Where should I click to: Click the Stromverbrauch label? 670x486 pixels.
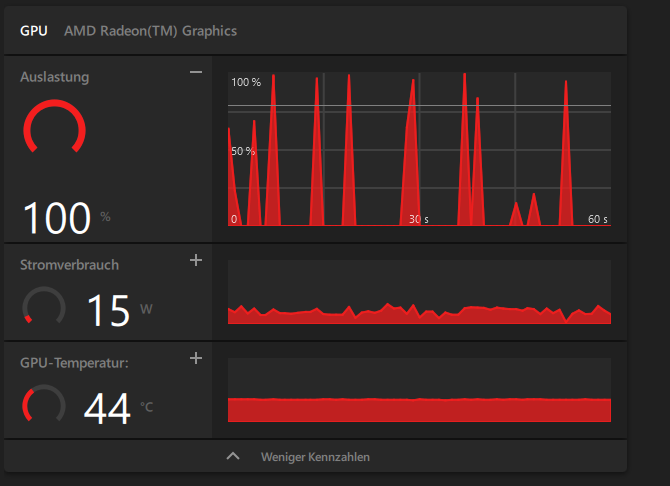click(69, 265)
